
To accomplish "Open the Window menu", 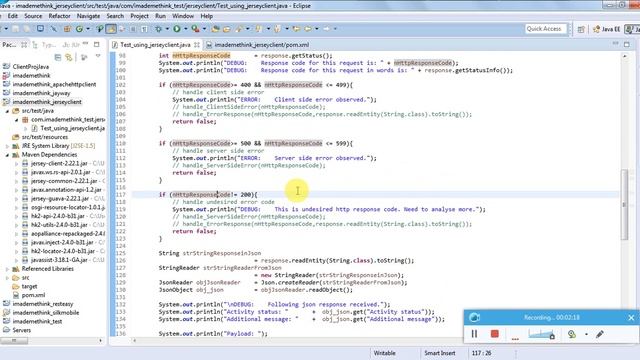I will (183, 16).
